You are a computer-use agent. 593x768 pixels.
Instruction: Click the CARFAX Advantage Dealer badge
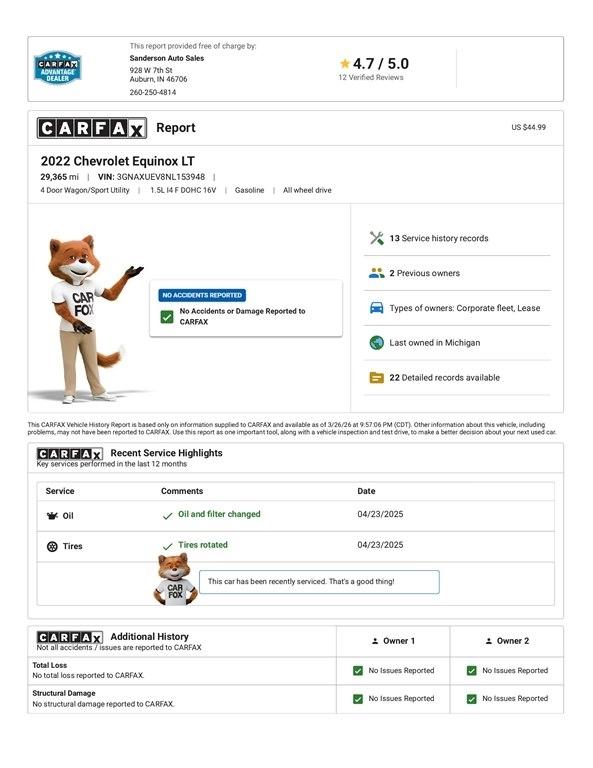(x=57, y=67)
